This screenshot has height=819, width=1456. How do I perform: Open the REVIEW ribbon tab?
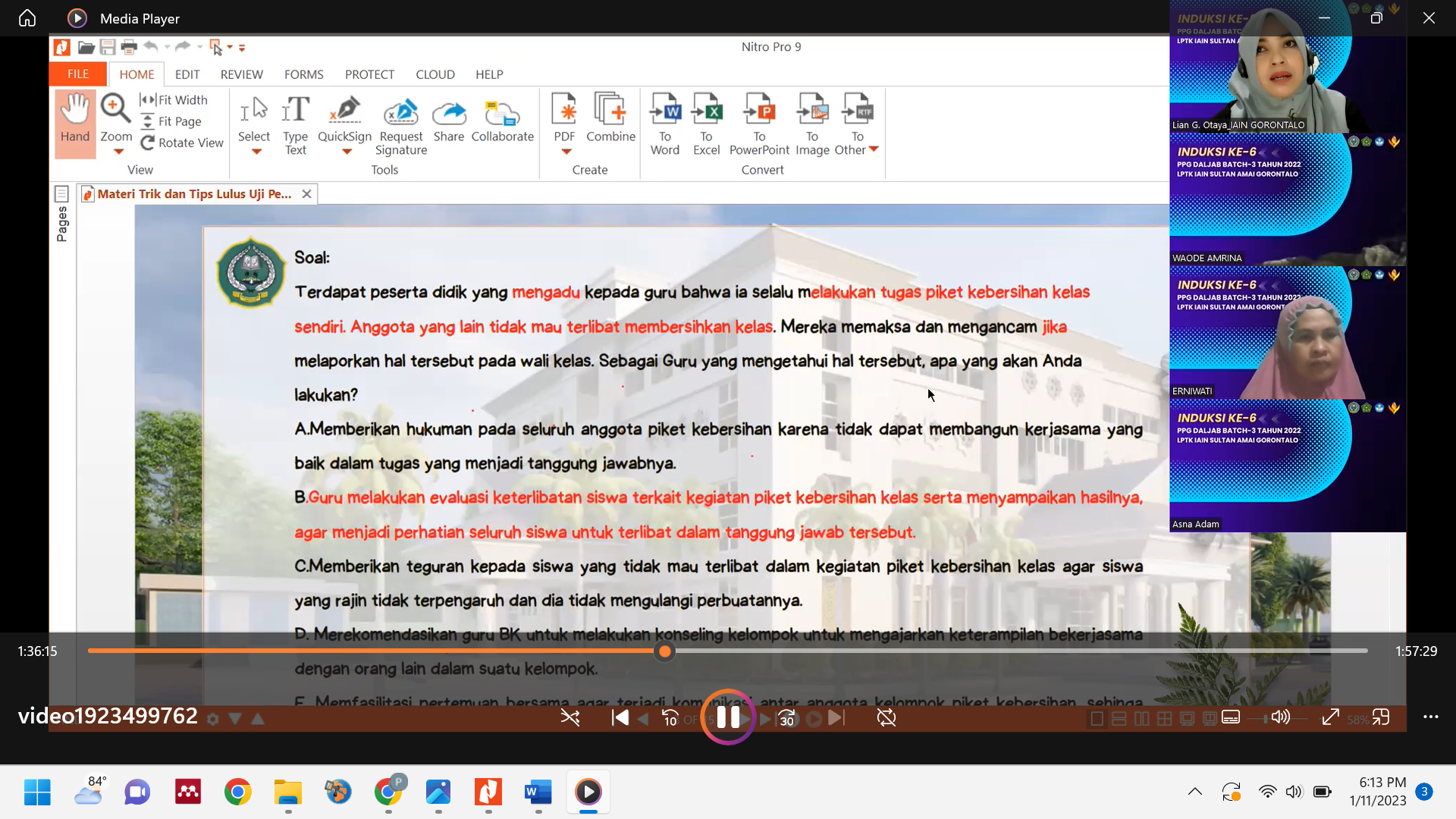tap(241, 74)
